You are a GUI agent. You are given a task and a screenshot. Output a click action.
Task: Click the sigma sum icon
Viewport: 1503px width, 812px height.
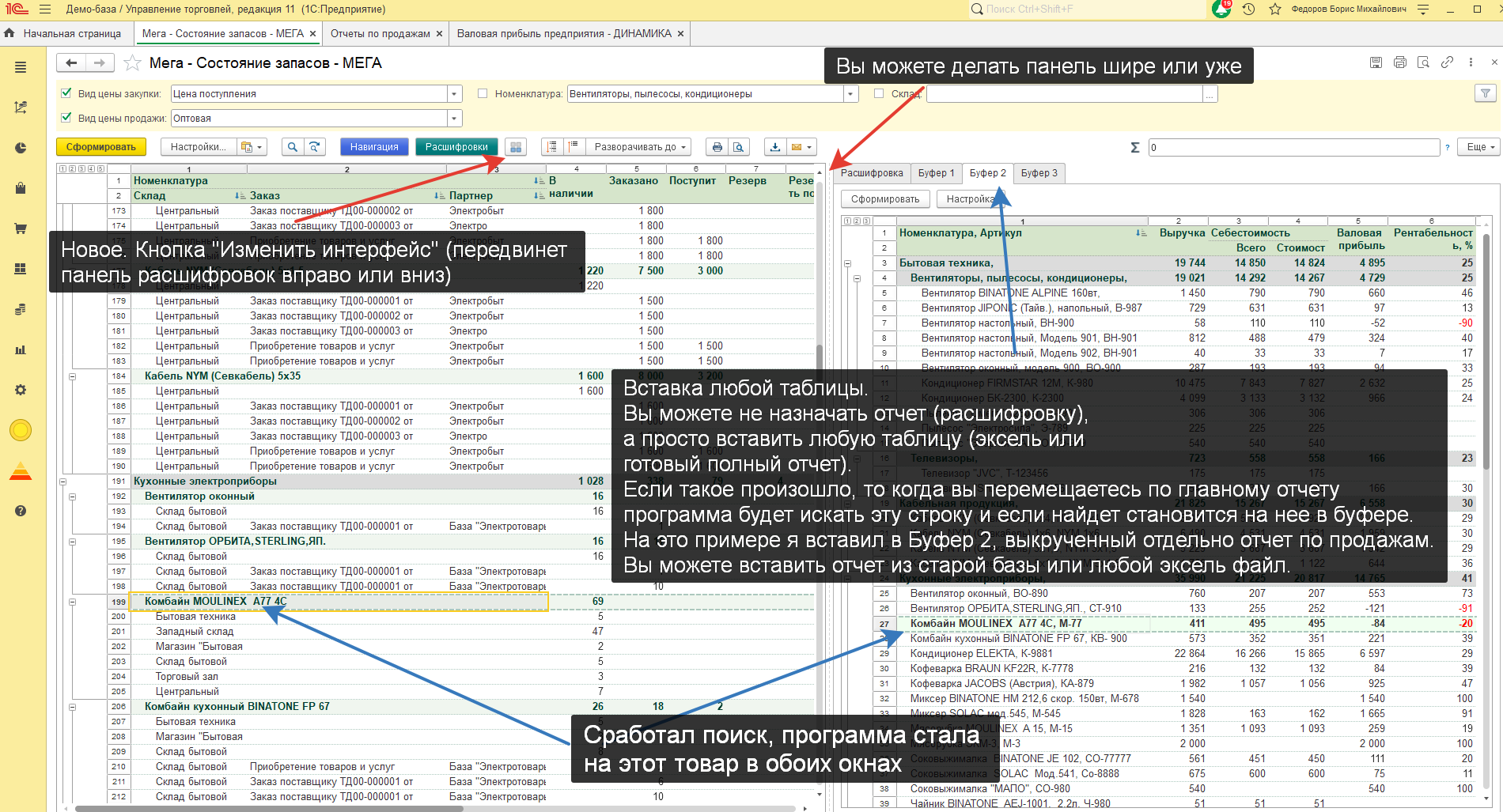(x=1135, y=147)
